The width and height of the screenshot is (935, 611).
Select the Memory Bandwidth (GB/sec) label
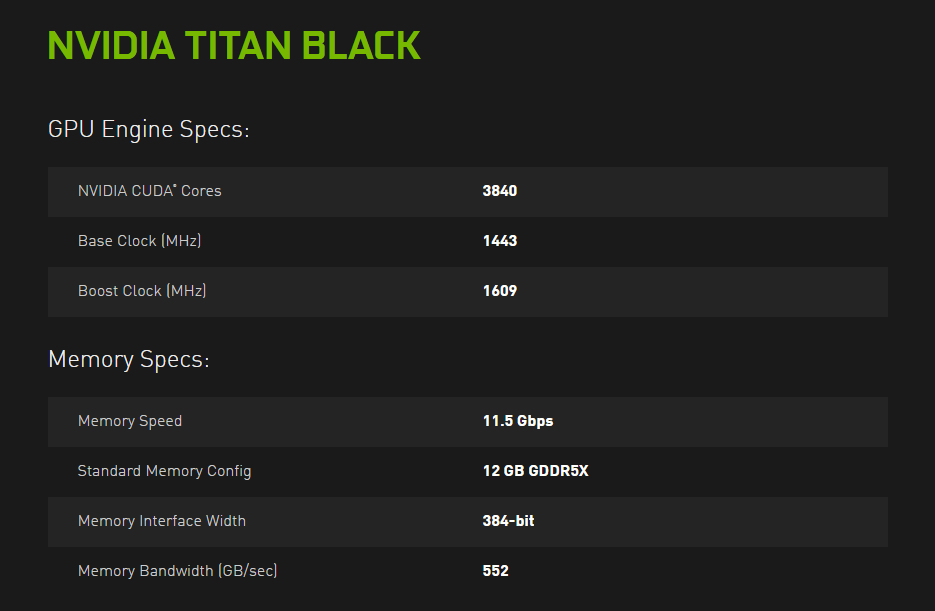click(x=177, y=571)
